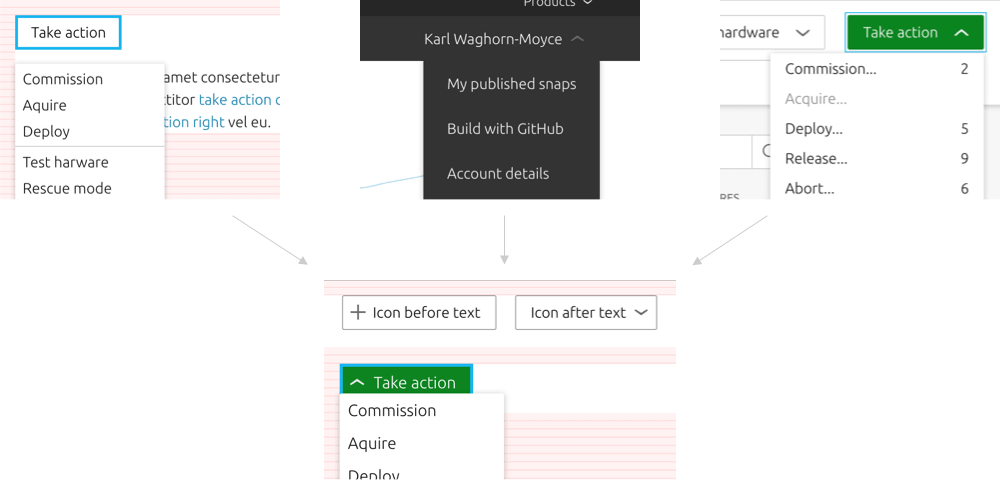Select the greyed Acquire... entry
Image resolution: width=1000 pixels, height=480 pixels.
point(877,99)
